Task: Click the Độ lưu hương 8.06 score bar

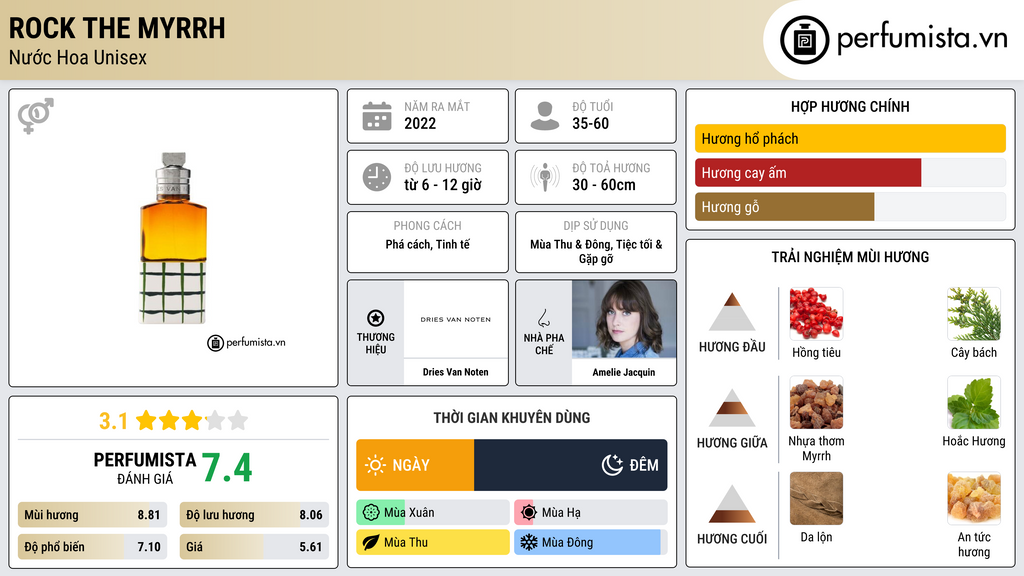Action: pos(254,515)
